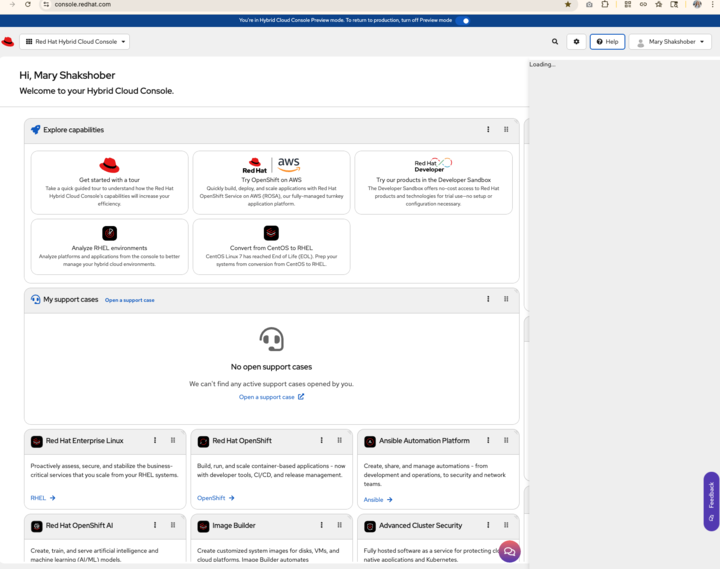Click the Explore capabilities rocket icon
Viewport: 720px width, 569px height.
(35, 130)
